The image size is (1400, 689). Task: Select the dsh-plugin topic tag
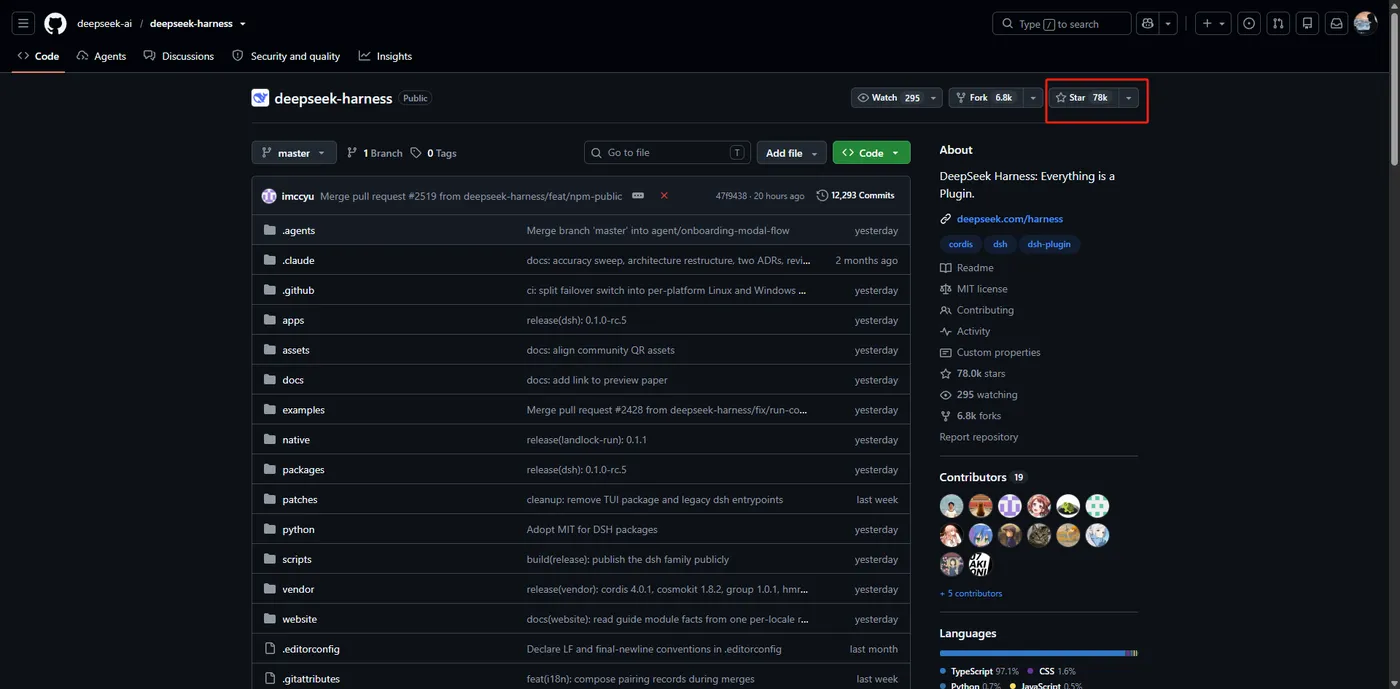(1048, 244)
